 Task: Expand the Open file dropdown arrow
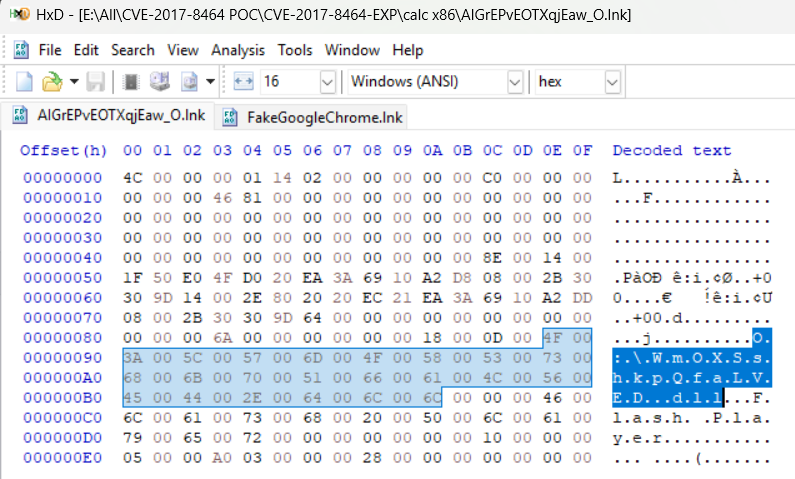coord(74,82)
